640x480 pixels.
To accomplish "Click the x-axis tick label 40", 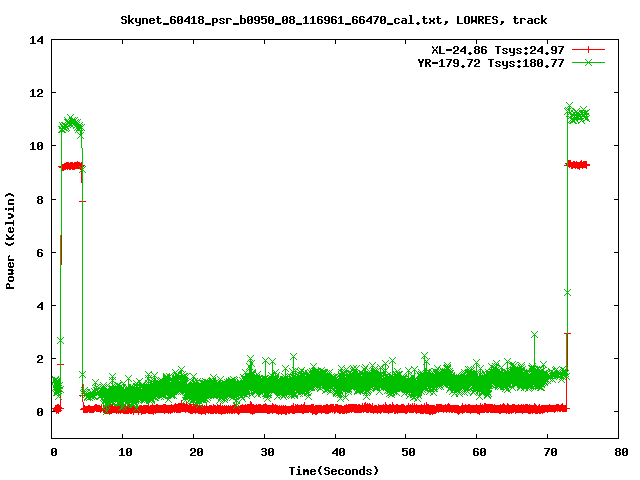I will [338, 452].
